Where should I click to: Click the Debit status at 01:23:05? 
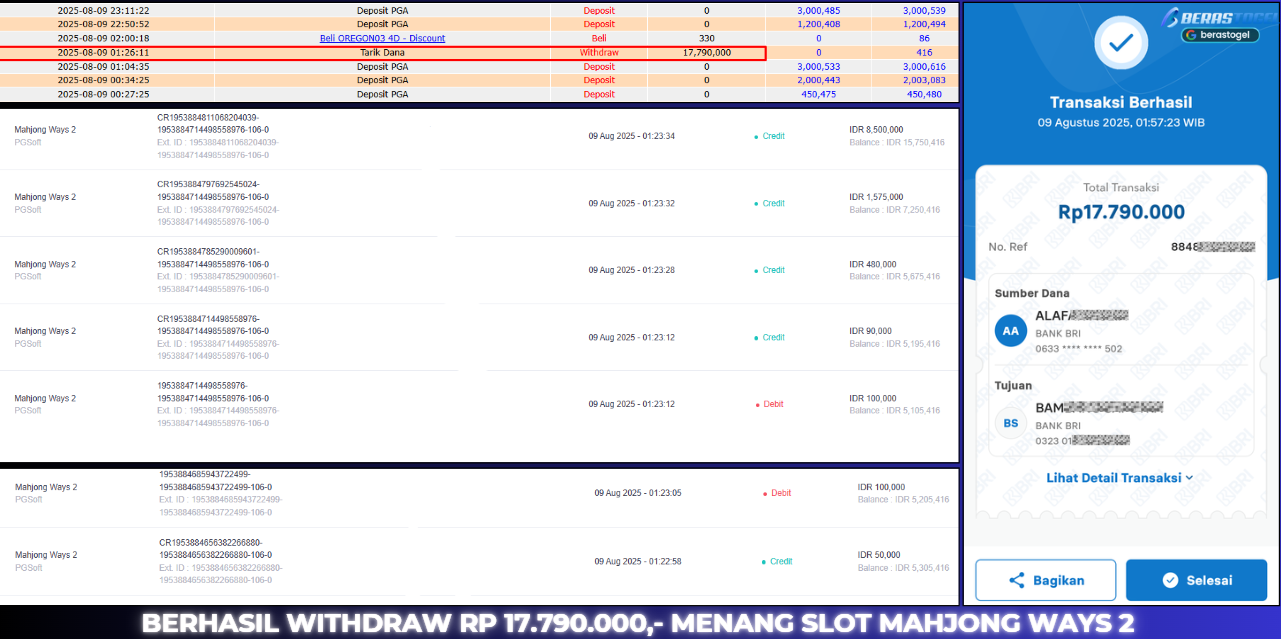click(x=777, y=493)
